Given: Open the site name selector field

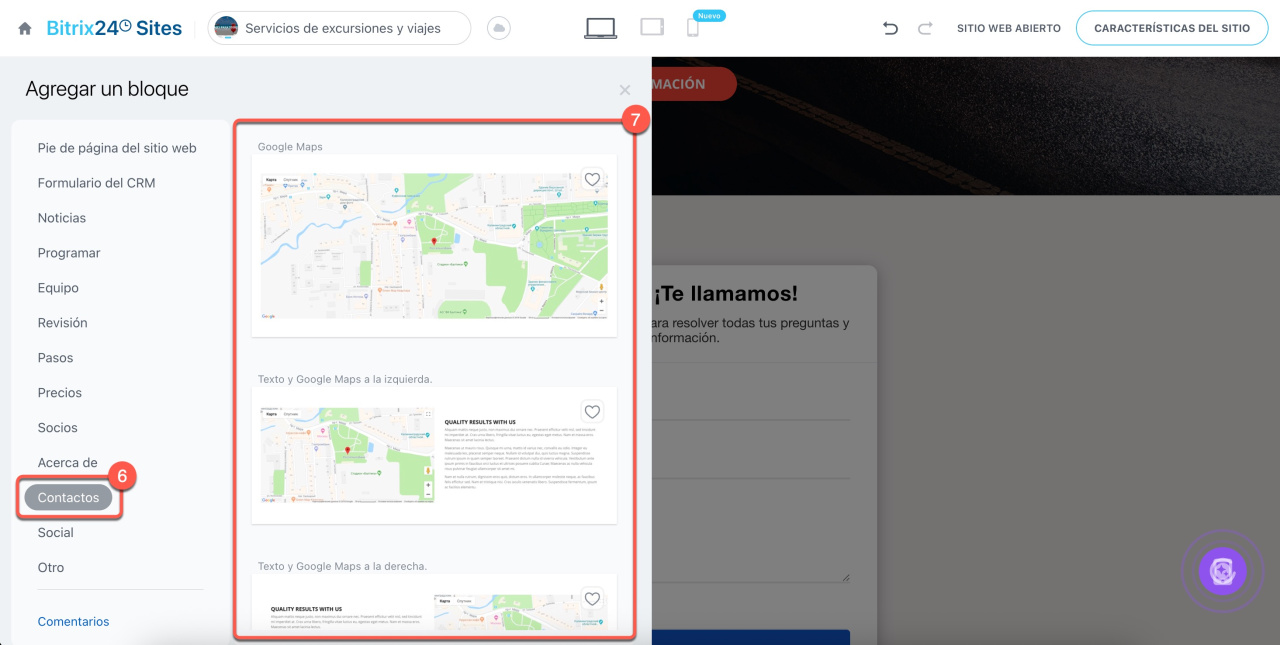Looking at the screenshot, I should (x=339, y=29).
